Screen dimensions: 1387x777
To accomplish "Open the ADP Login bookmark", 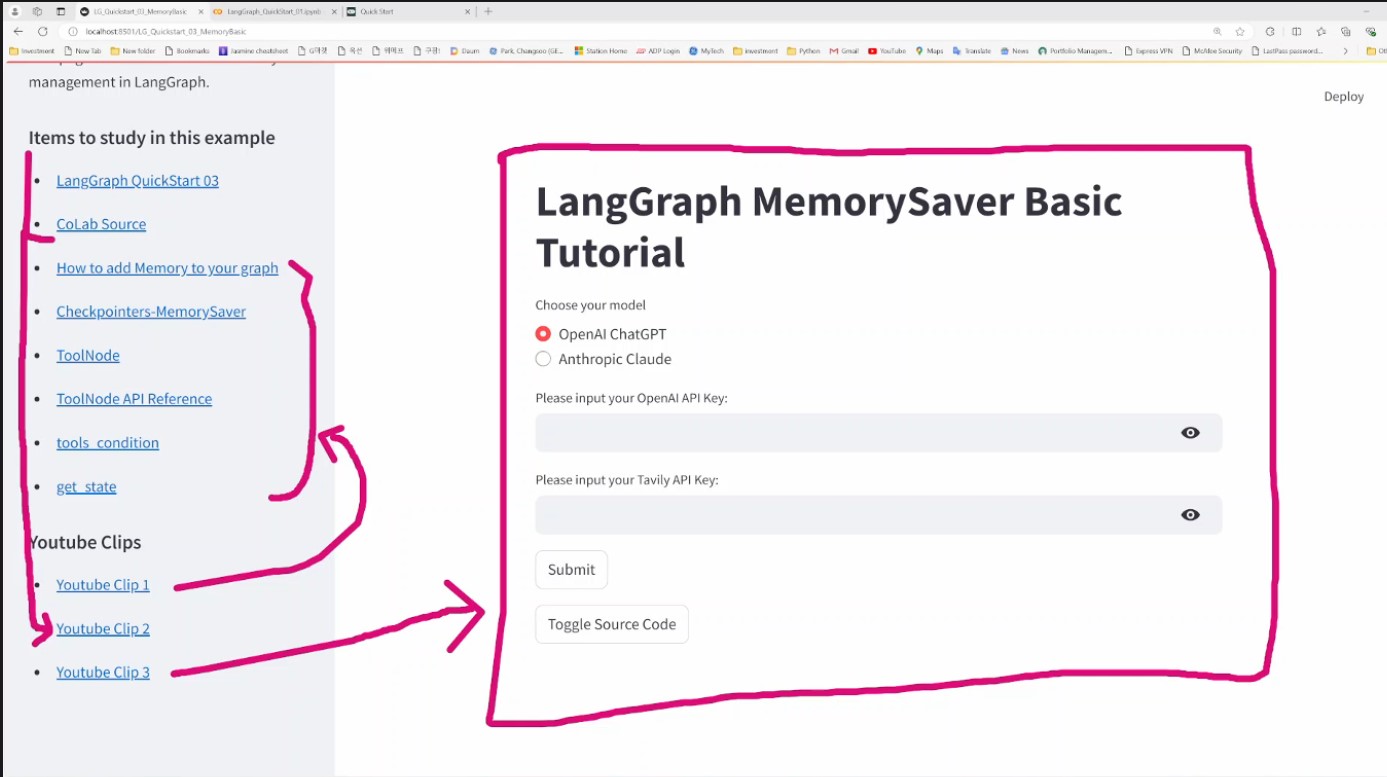I will click(x=658, y=50).
